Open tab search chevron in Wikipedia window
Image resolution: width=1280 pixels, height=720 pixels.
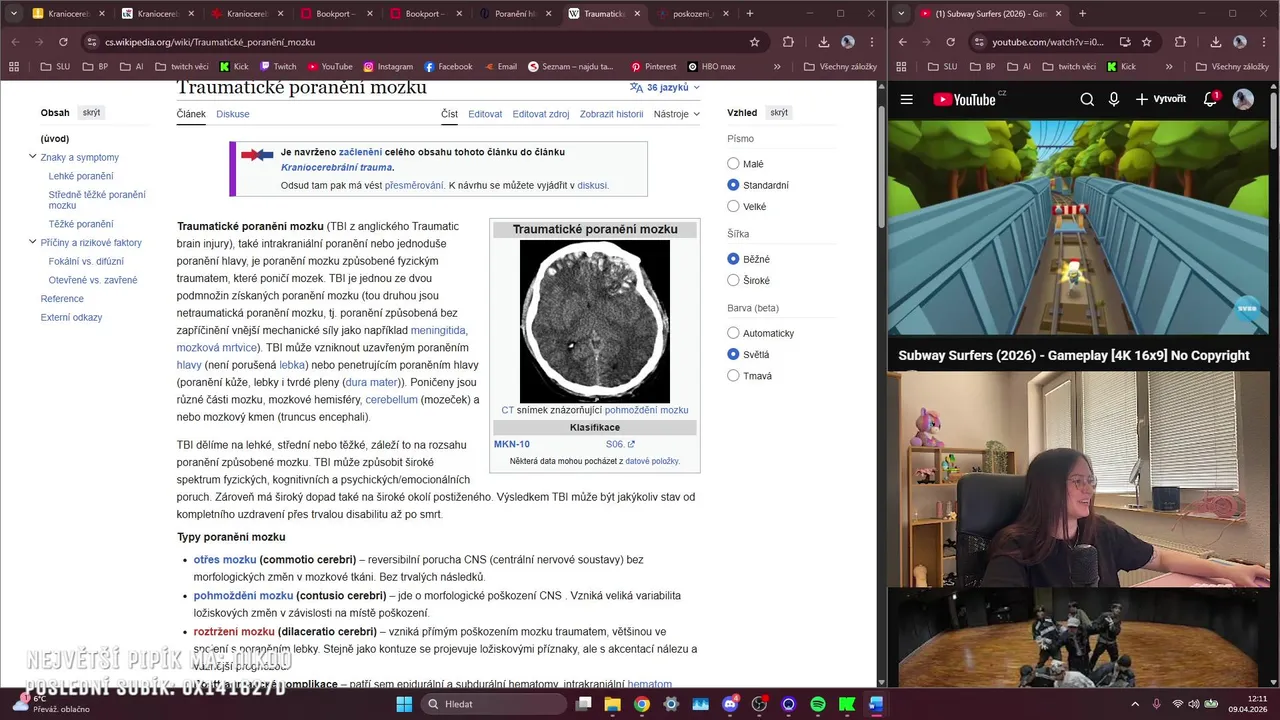tap(14, 14)
